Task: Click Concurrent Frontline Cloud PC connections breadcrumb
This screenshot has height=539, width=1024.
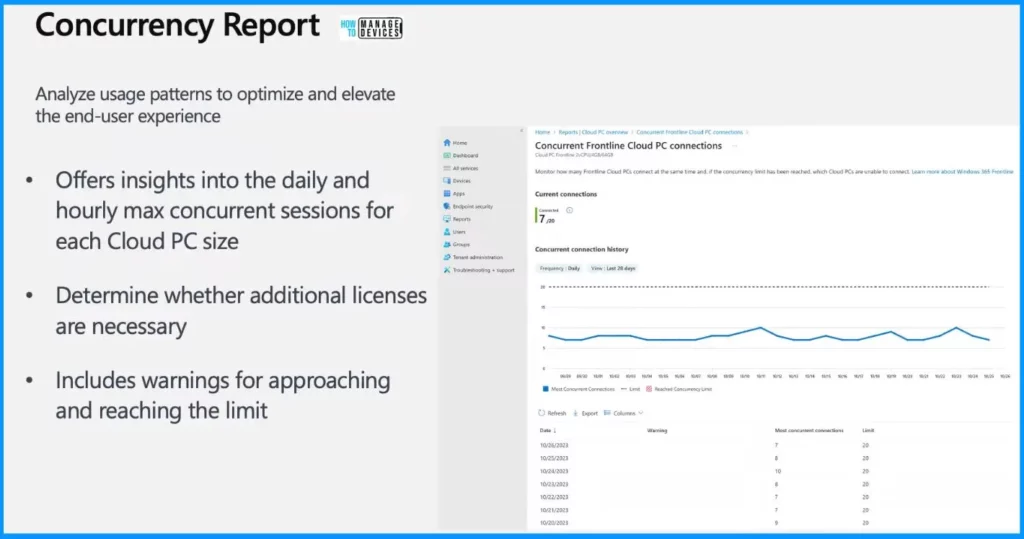Action: (690, 132)
